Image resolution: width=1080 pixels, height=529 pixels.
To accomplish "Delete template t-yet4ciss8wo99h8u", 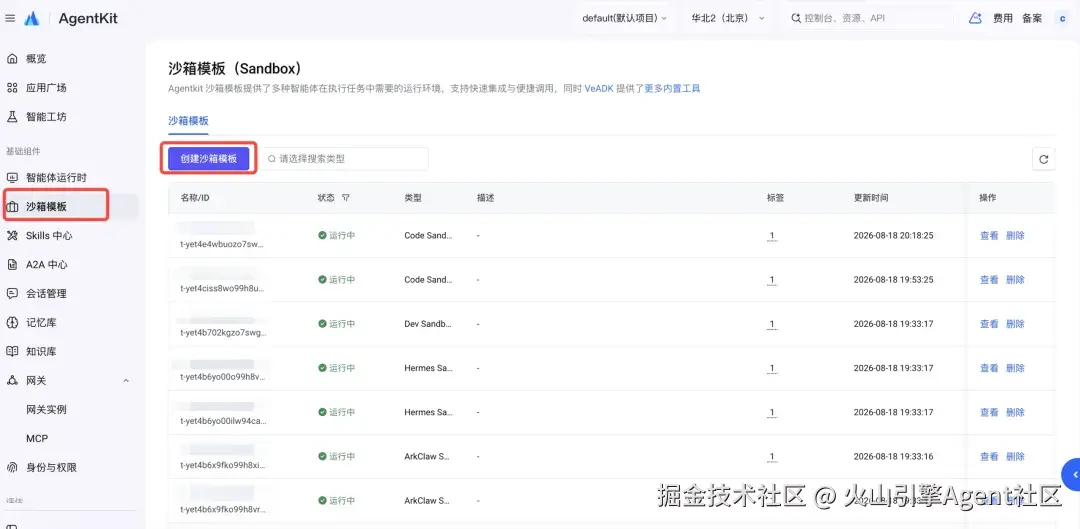I will point(1015,280).
